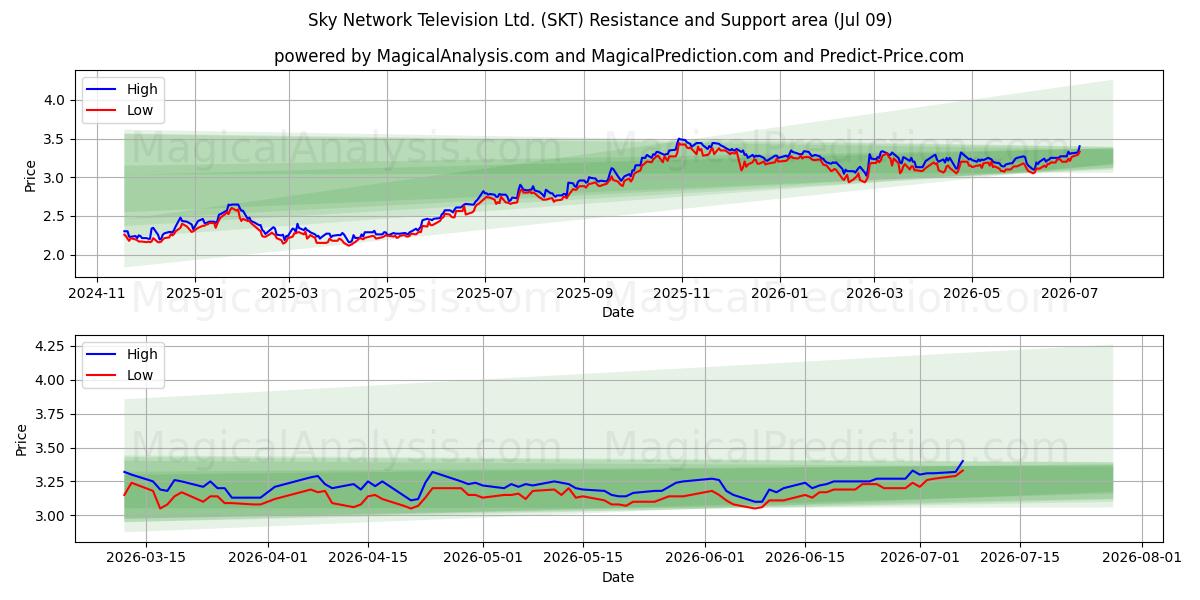Click the '2025-05' tick label
The height and width of the screenshot is (600, 1200).
[387, 293]
